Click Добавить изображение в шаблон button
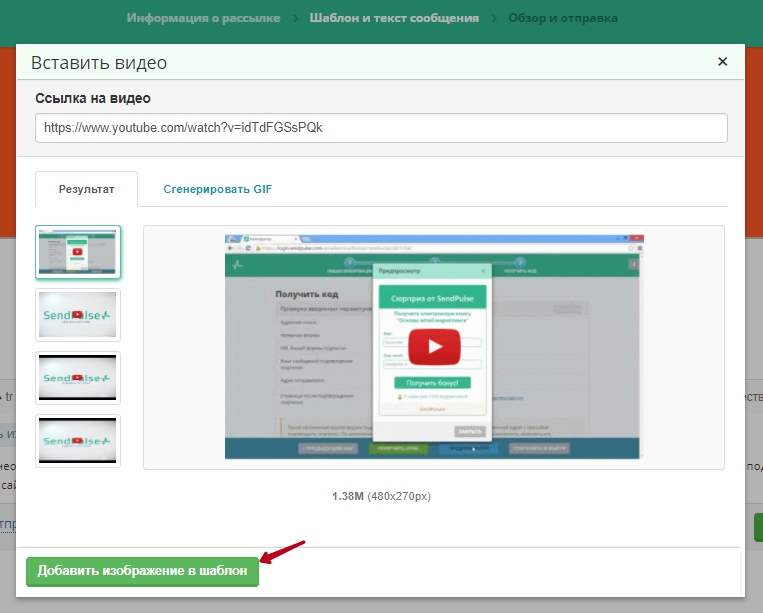The width and height of the screenshot is (763, 613). (x=142, y=571)
